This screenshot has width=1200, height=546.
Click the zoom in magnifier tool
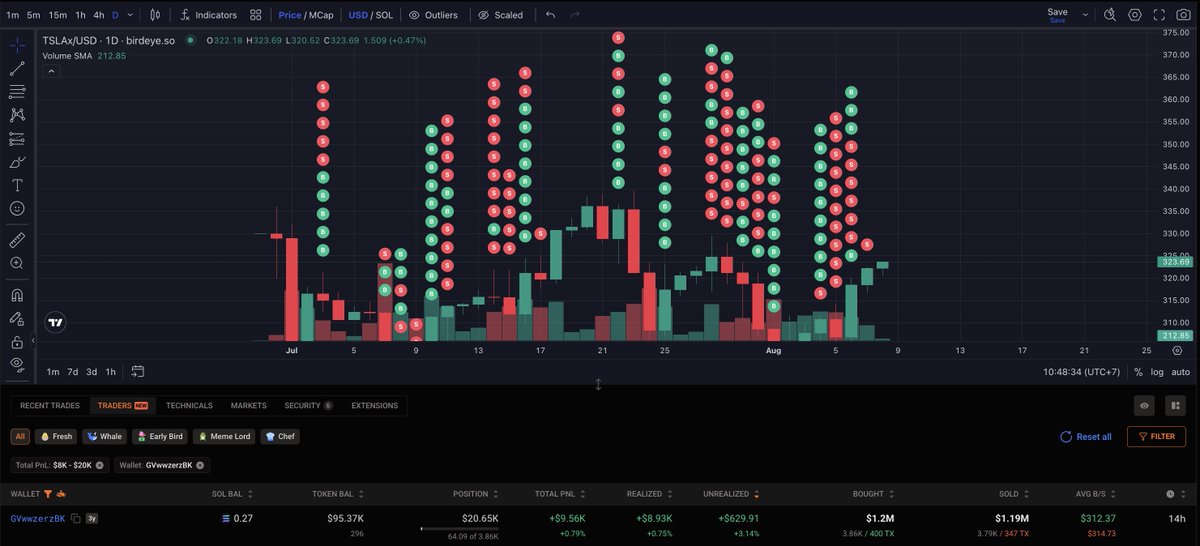tap(17, 263)
